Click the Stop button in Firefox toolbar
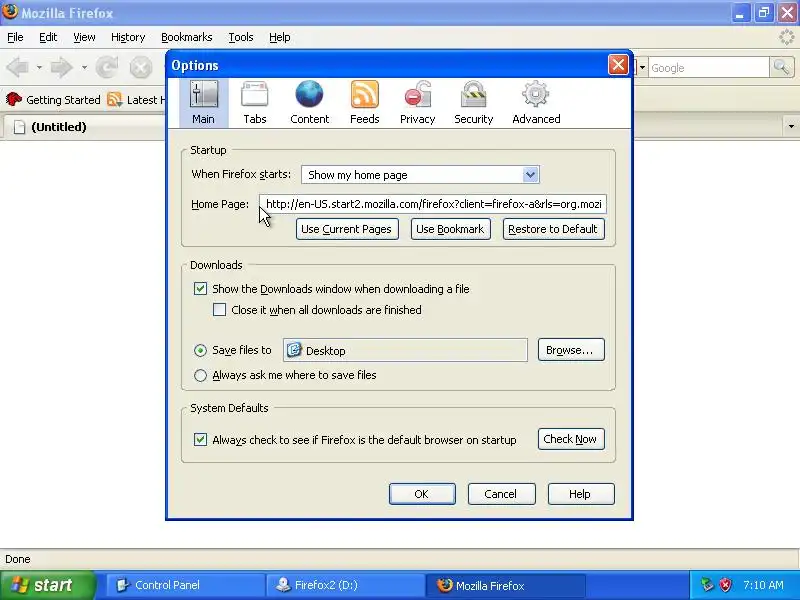 [140, 67]
